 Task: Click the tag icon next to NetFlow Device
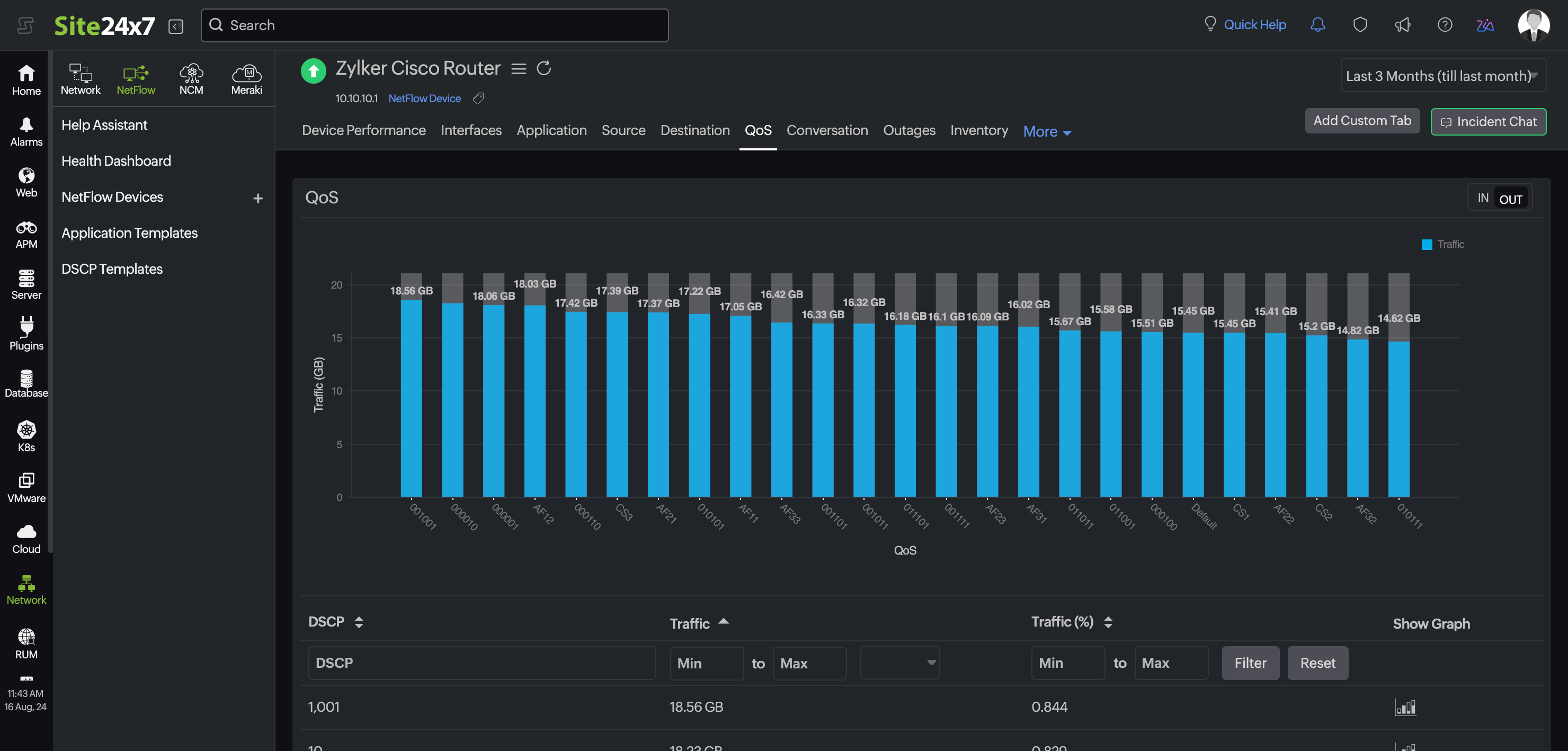(478, 98)
